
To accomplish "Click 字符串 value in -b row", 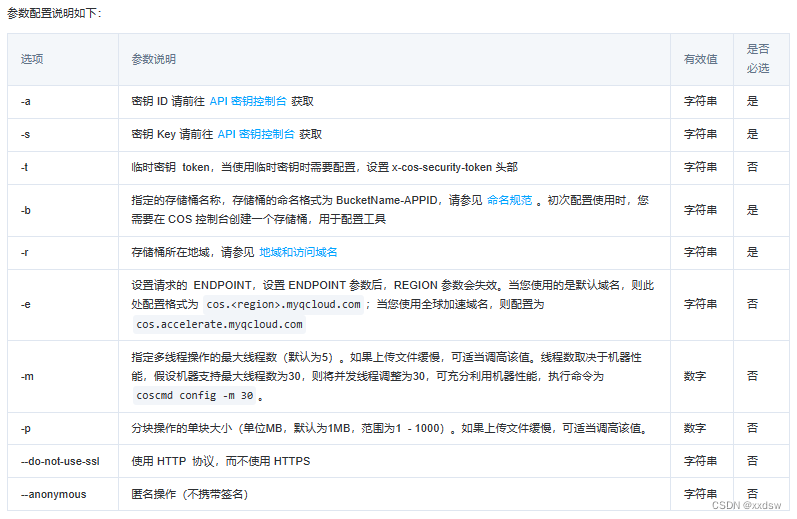I will click(700, 210).
